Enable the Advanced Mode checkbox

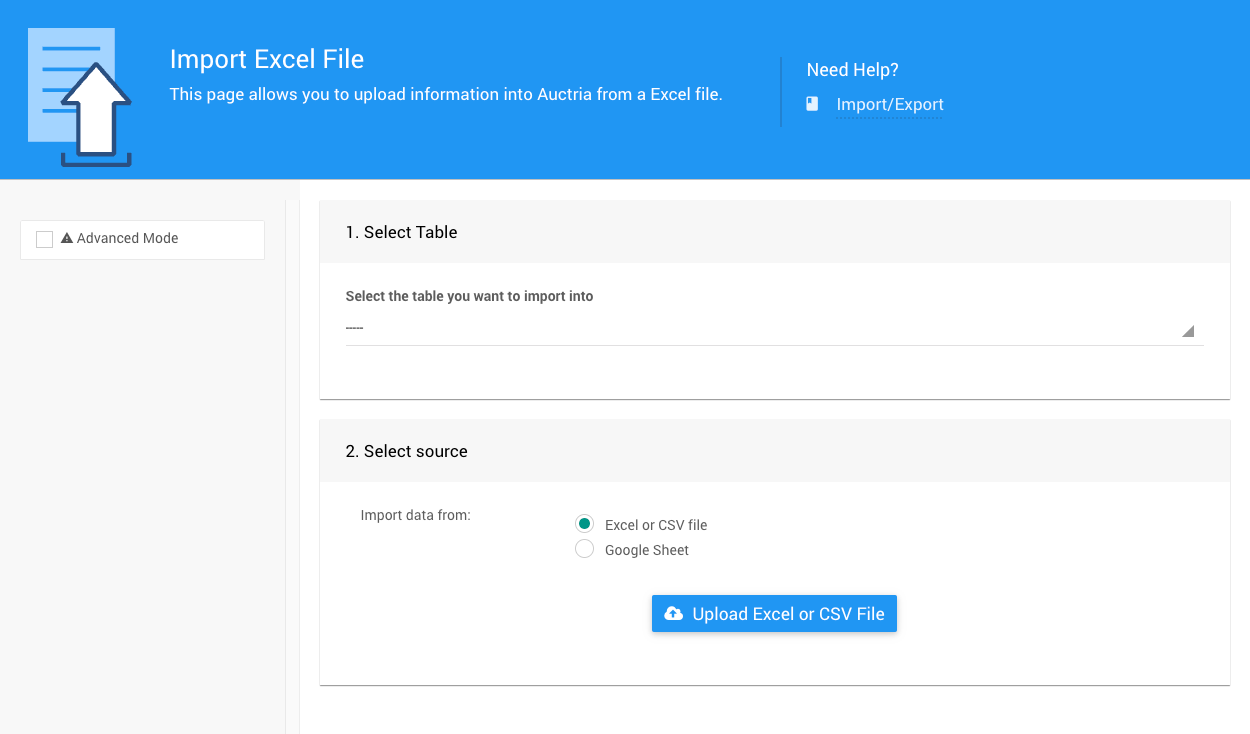click(x=44, y=239)
